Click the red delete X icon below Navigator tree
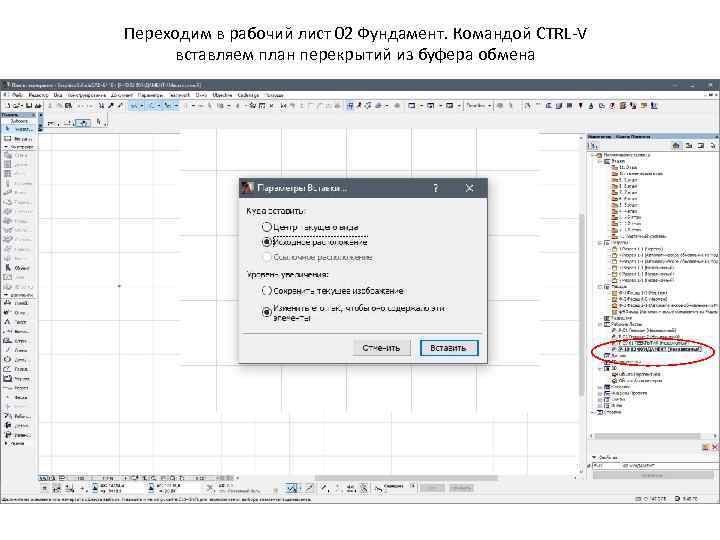This screenshot has width=720, height=540. point(714,447)
